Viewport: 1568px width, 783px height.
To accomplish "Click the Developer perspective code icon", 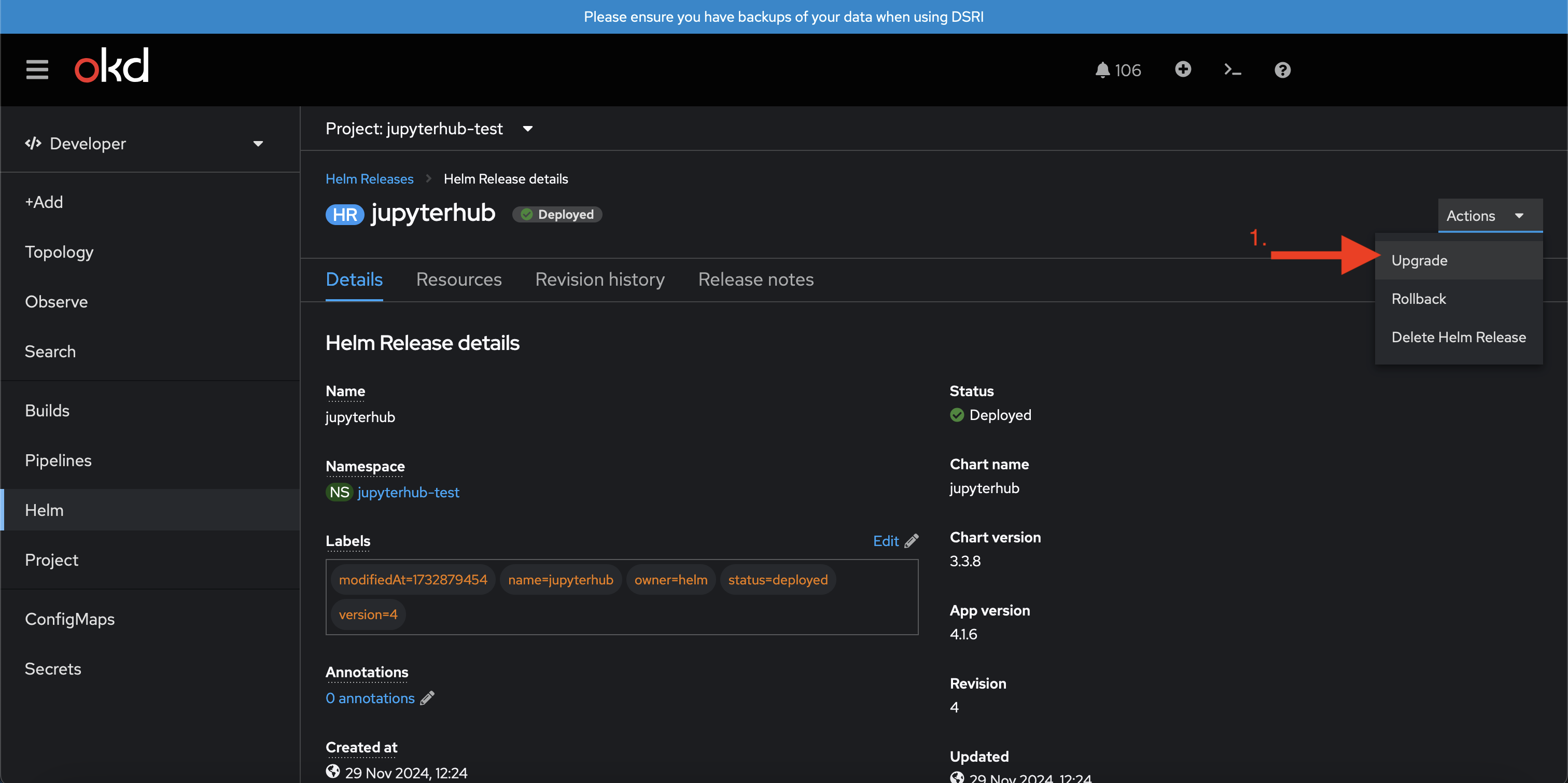I will 33,144.
